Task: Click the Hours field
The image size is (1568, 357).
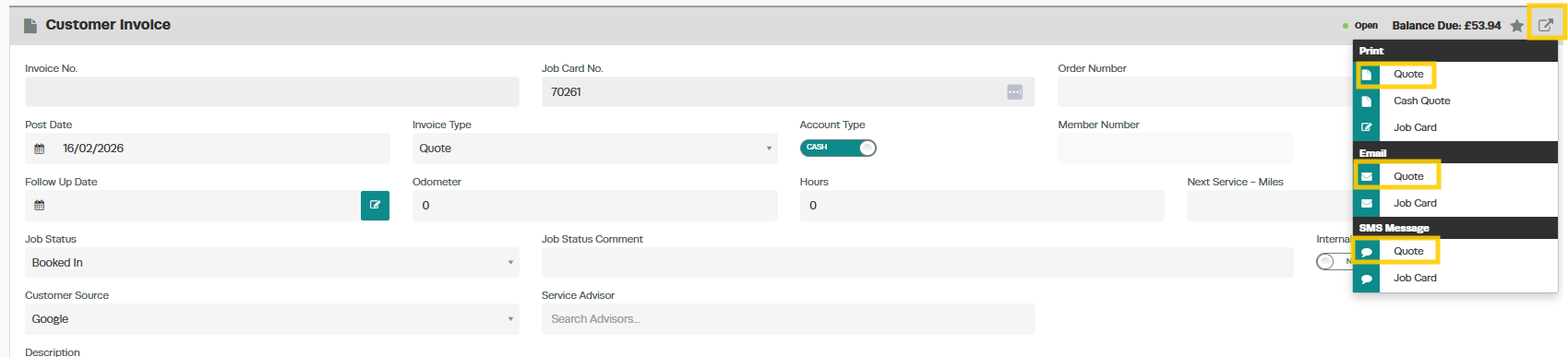Action: [x=982, y=206]
